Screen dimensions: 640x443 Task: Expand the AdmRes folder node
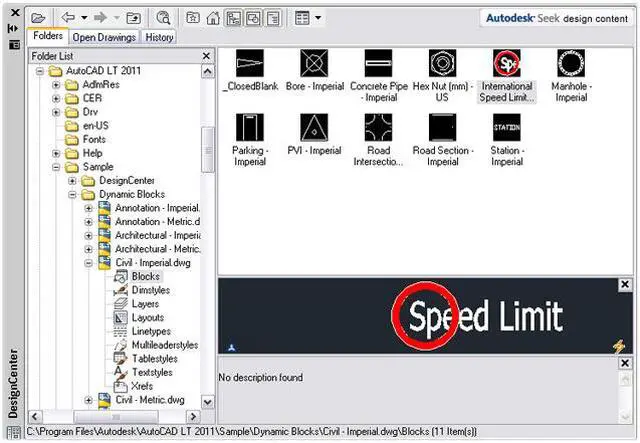click(x=56, y=86)
